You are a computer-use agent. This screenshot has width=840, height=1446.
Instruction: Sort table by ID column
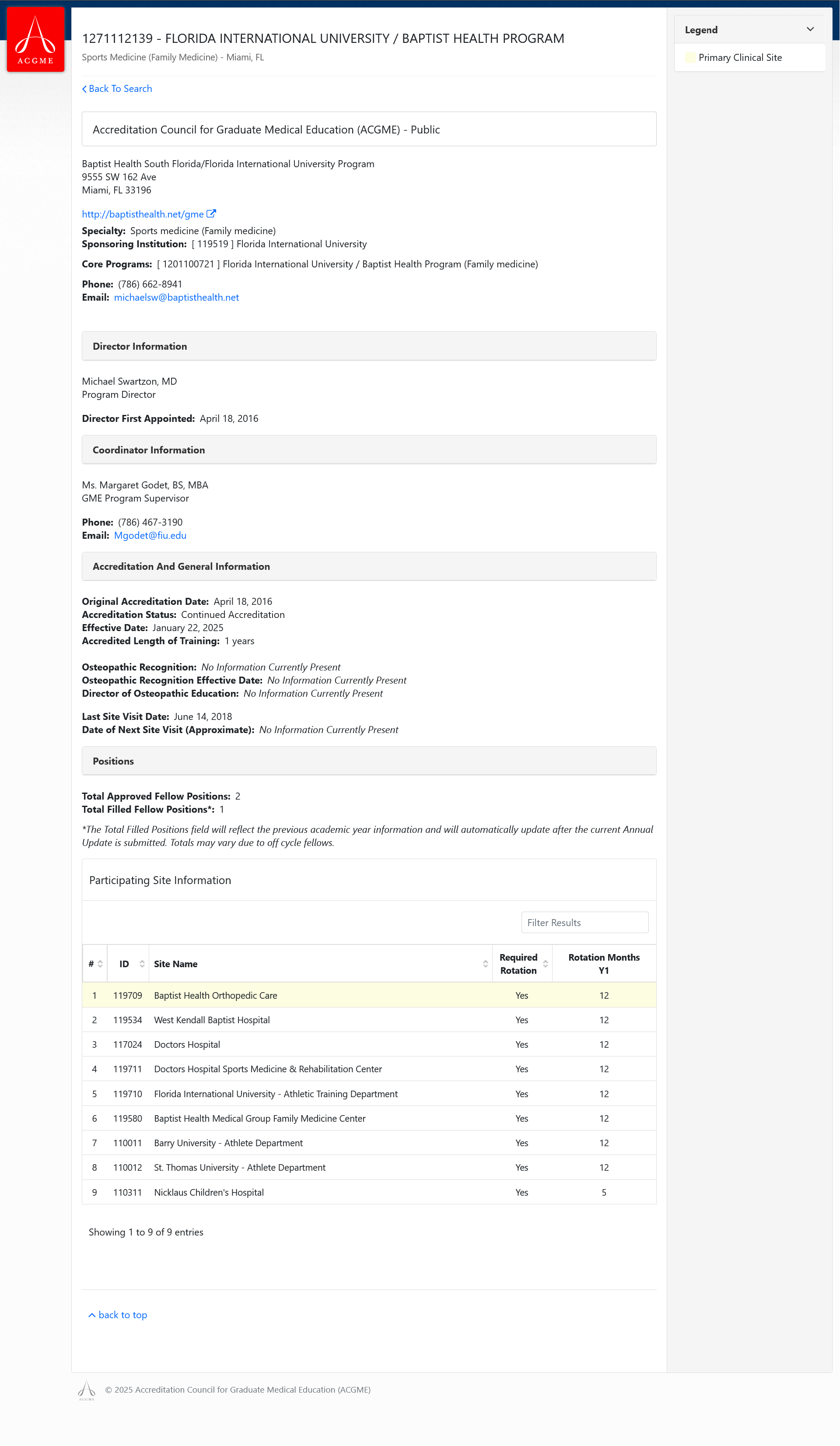[142, 964]
